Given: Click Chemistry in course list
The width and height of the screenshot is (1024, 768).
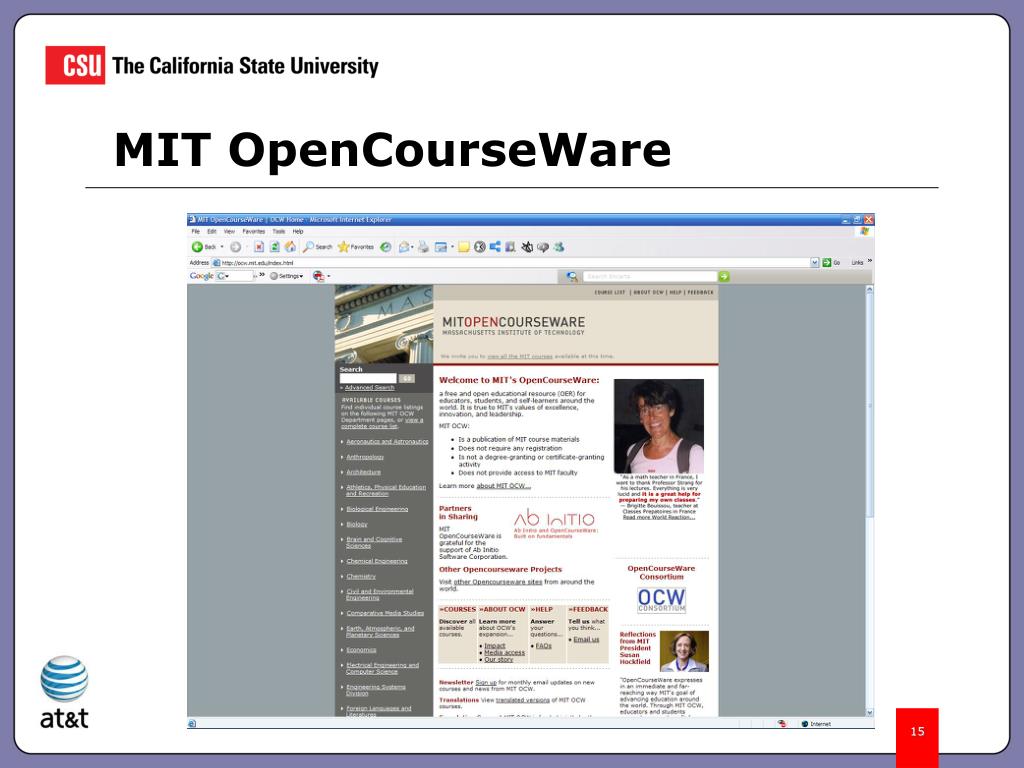Looking at the screenshot, I should pos(361,577).
